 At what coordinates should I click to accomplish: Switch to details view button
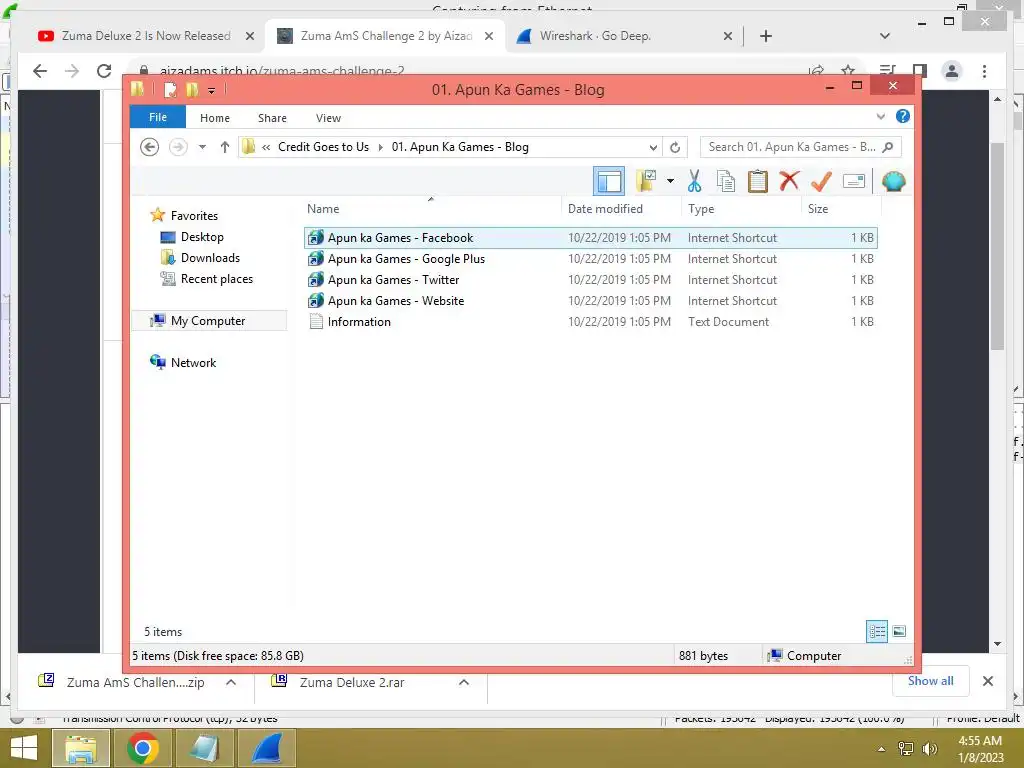pyautogui.click(x=877, y=631)
